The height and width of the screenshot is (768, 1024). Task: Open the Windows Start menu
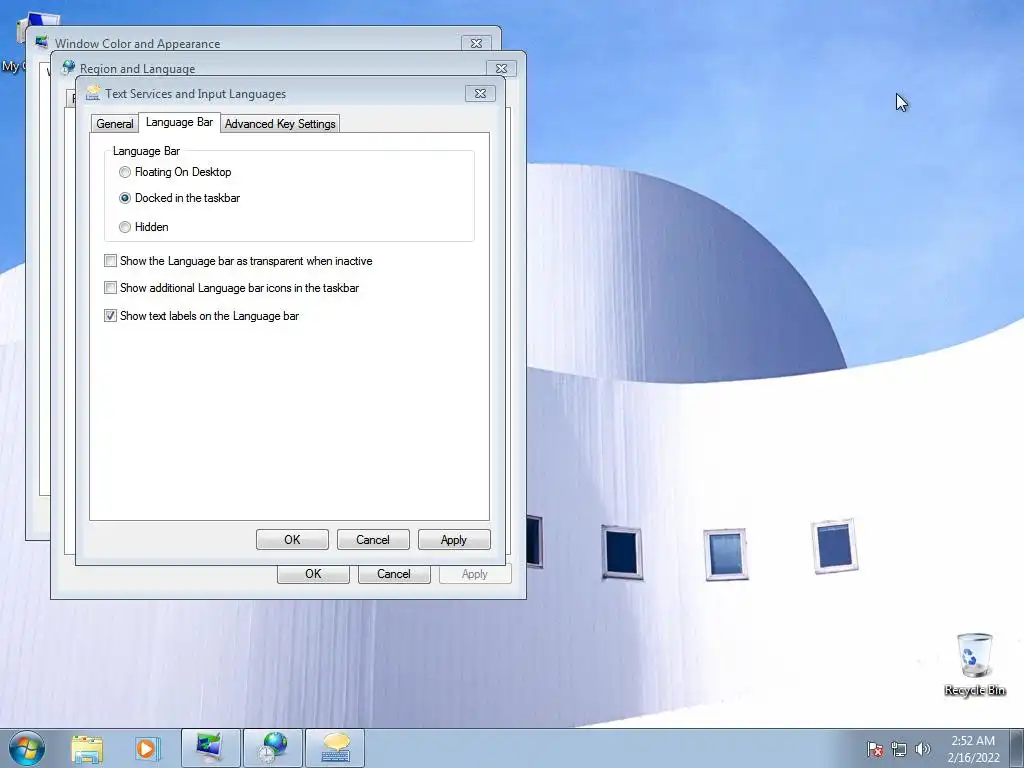pyautogui.click(x=26, y=748)
